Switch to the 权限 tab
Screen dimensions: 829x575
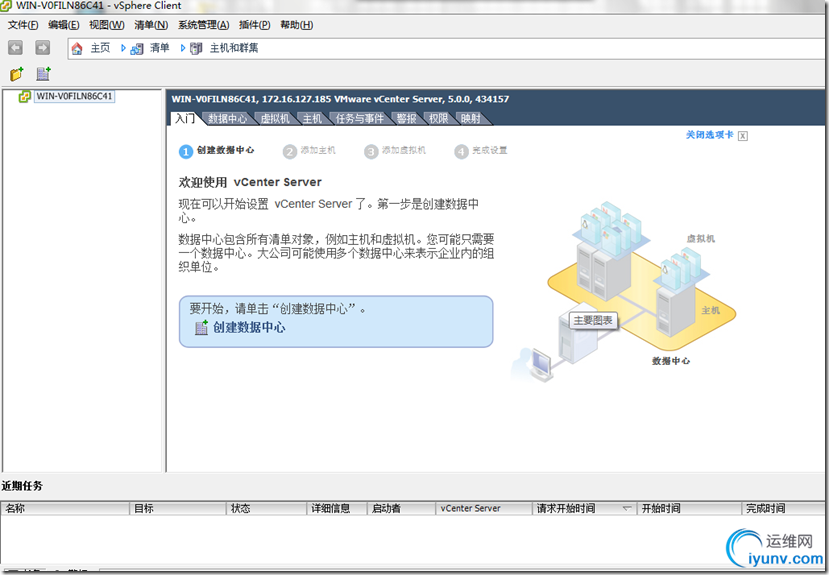tap(438, 118)
